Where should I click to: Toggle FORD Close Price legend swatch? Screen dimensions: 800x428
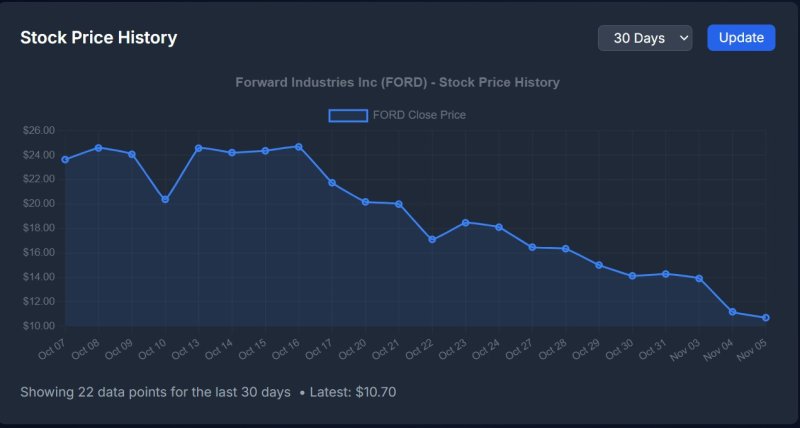[348, 115]
